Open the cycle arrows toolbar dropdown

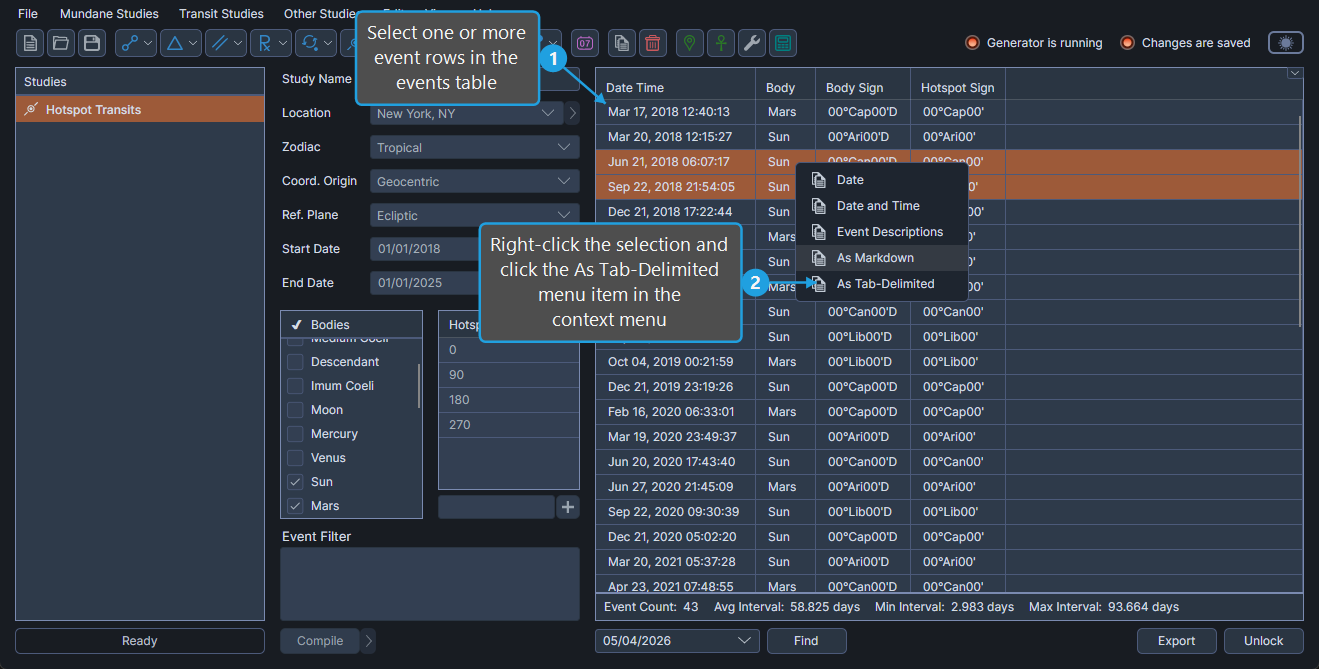point(329,43)
